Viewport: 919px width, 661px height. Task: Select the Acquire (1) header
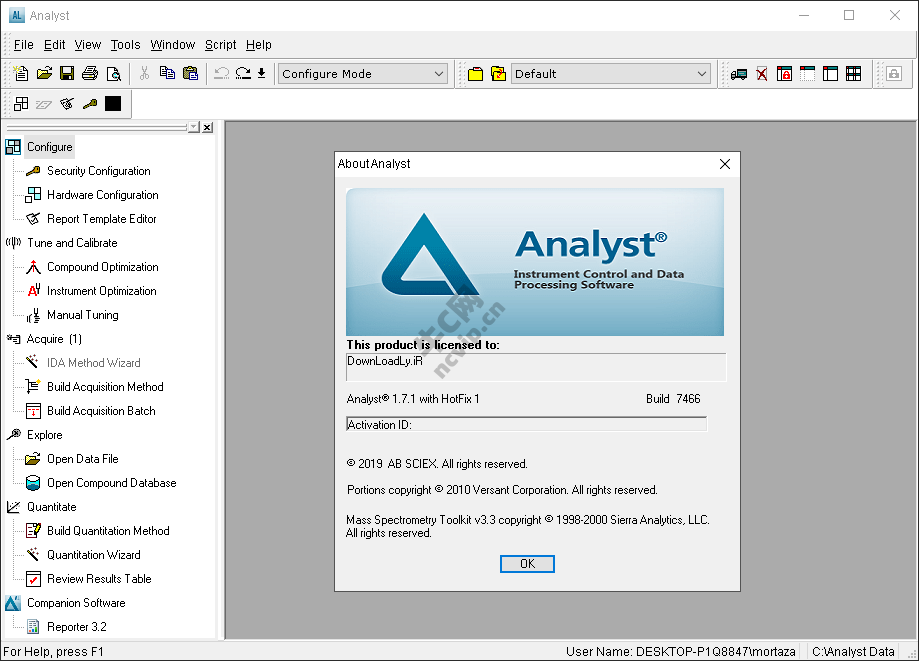(x=54, y=339)
